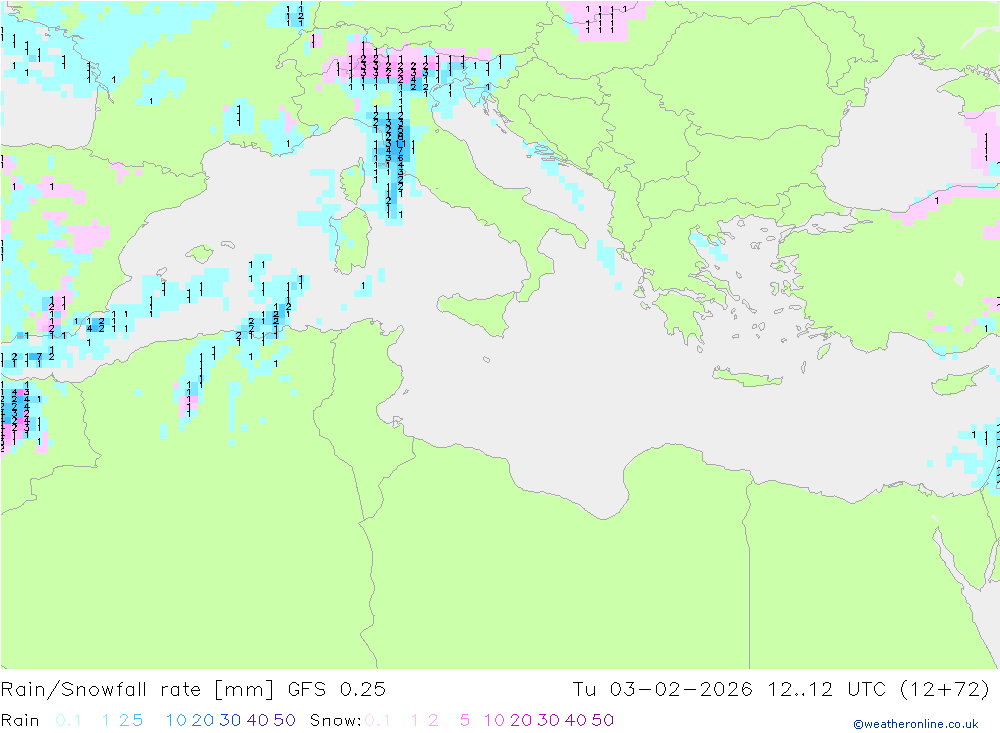Select the rain legend value 10
1000x733 pixels.
tap(176, 720)
